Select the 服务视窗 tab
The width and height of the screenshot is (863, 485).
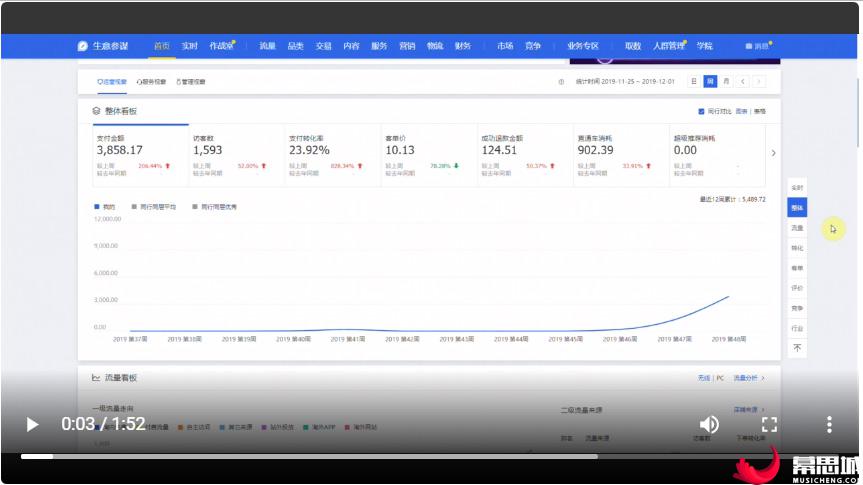tap(151, 82)
